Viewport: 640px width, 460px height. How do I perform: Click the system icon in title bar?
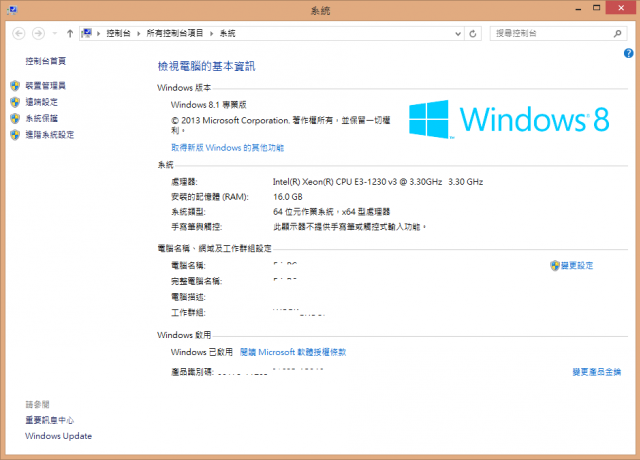click(x=12, y=9)
